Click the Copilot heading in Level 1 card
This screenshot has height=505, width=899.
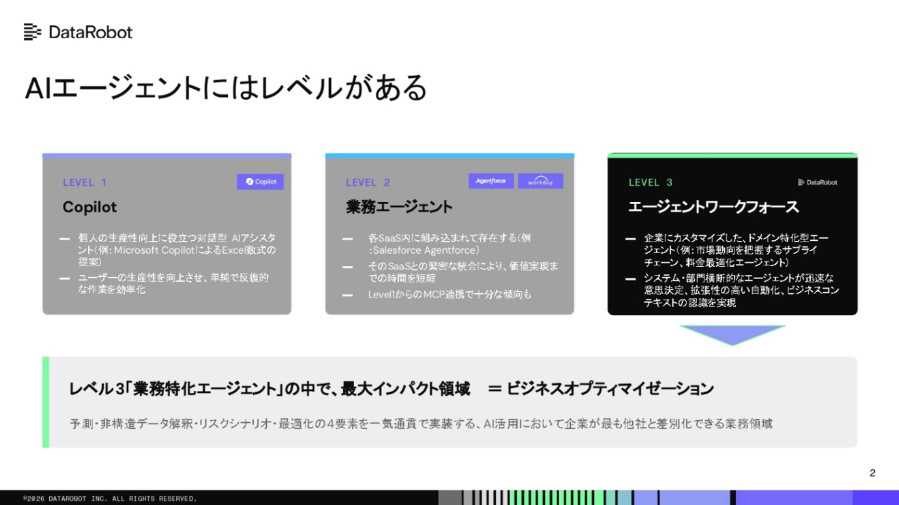coord(89,207)
